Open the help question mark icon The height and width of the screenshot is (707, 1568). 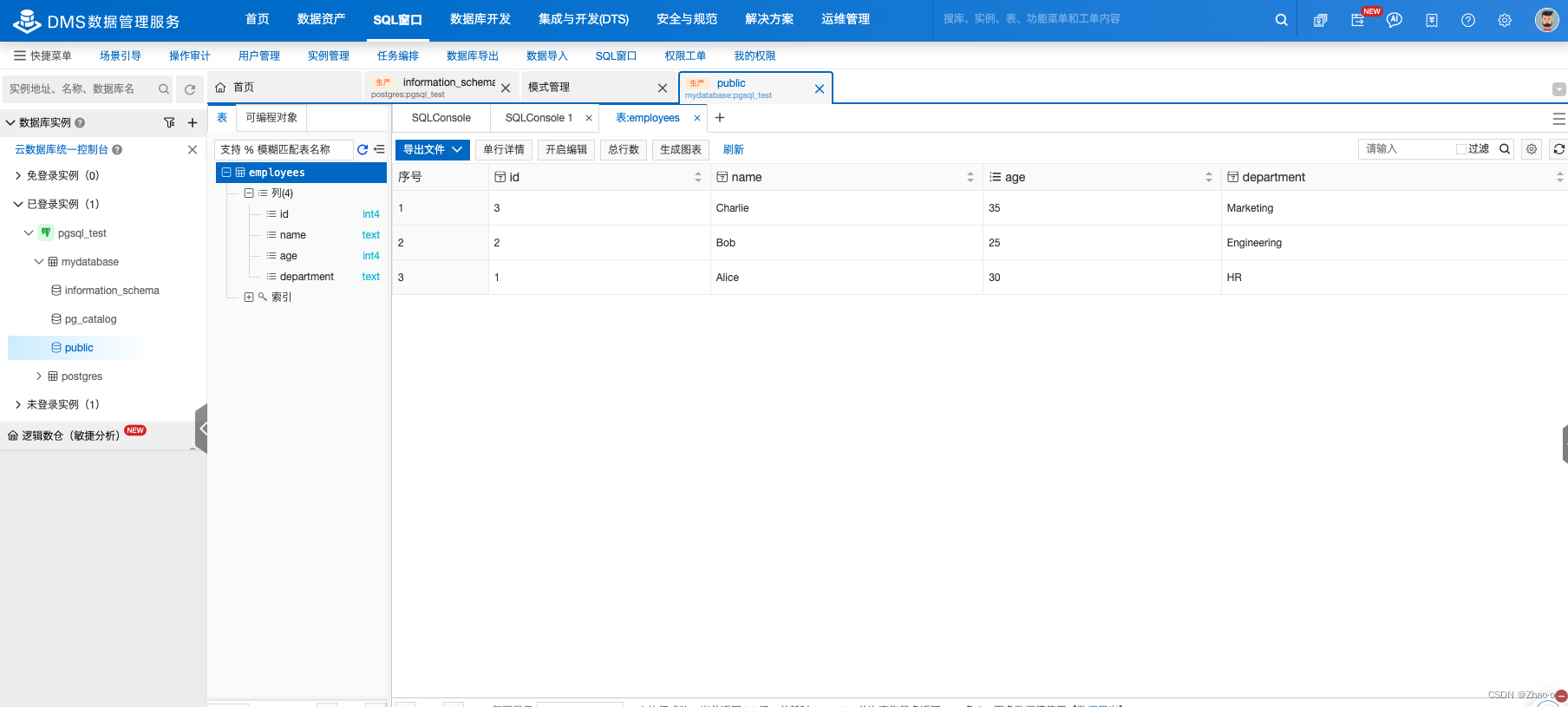1468,20
